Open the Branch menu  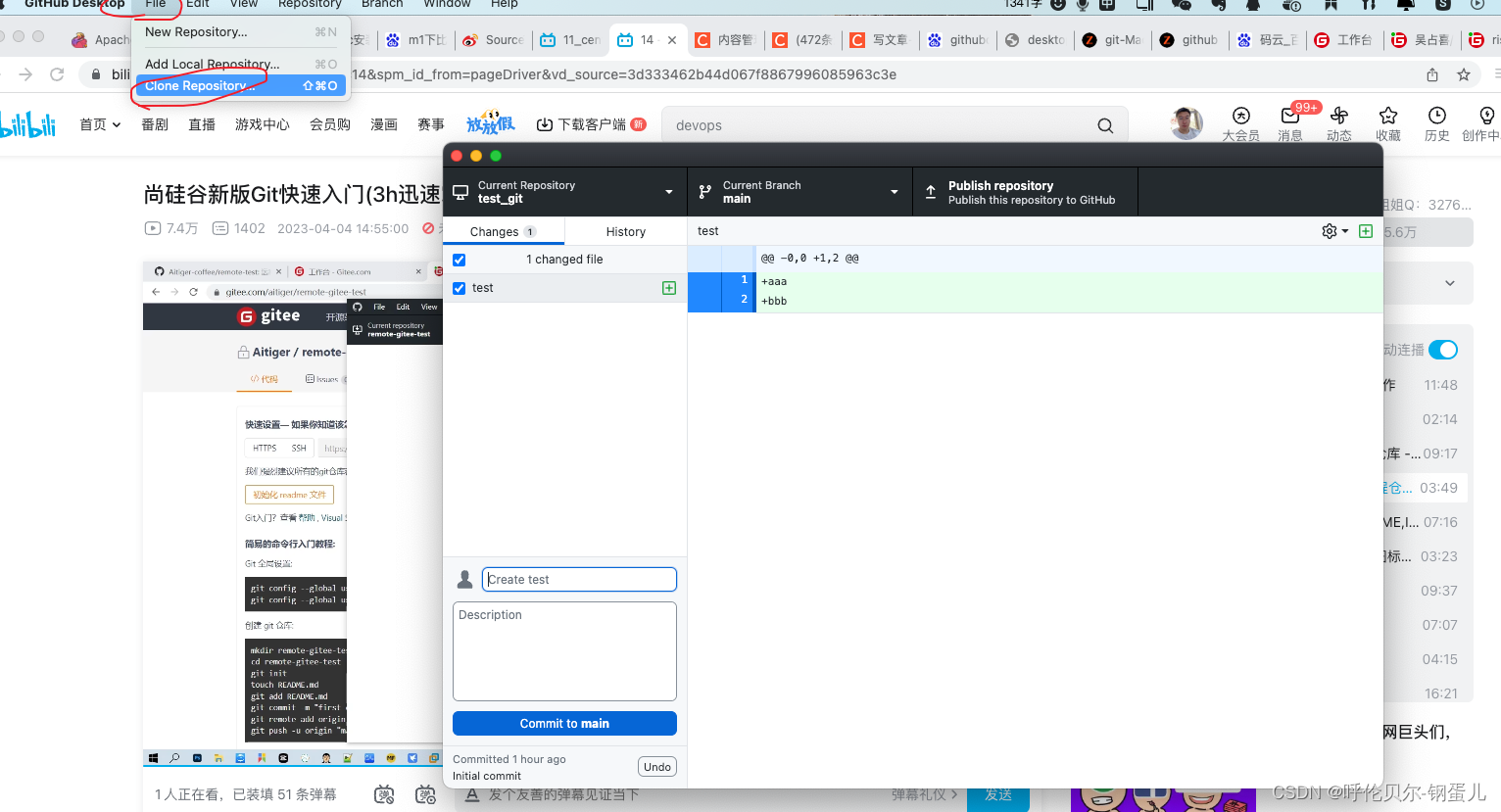(382, 4)
